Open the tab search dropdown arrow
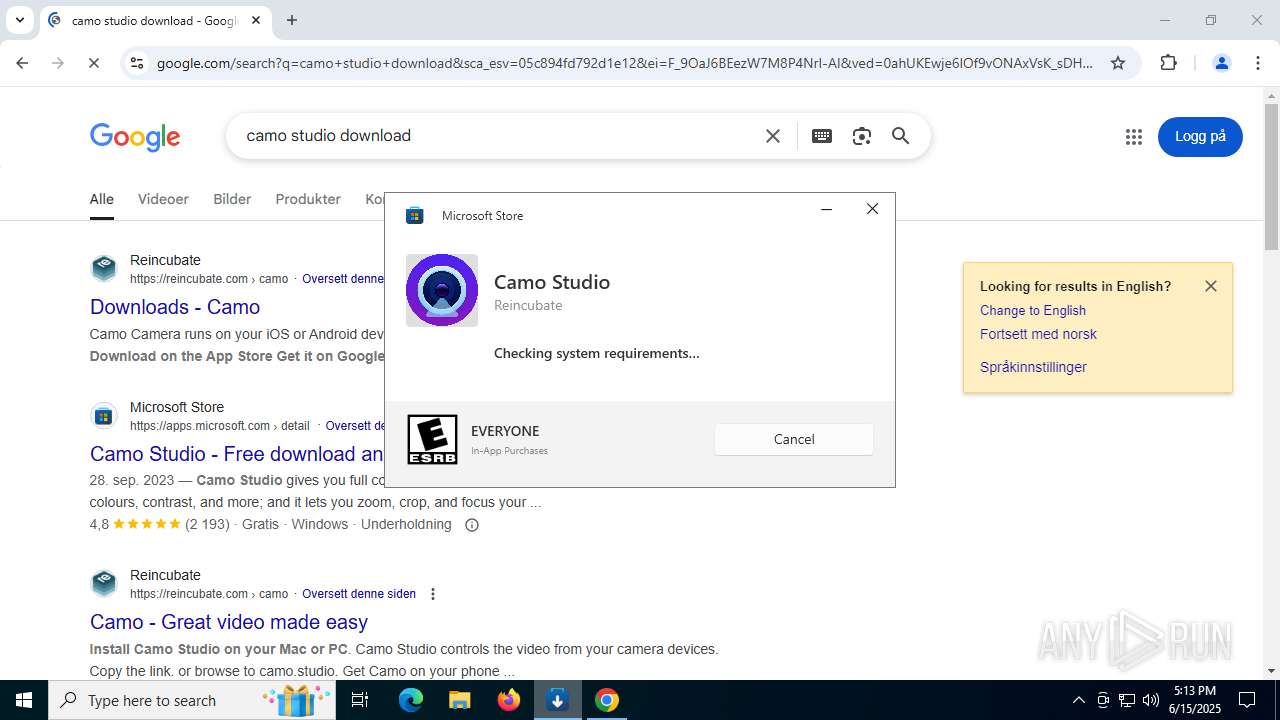The image size is (1280, 720). (19, 20)
